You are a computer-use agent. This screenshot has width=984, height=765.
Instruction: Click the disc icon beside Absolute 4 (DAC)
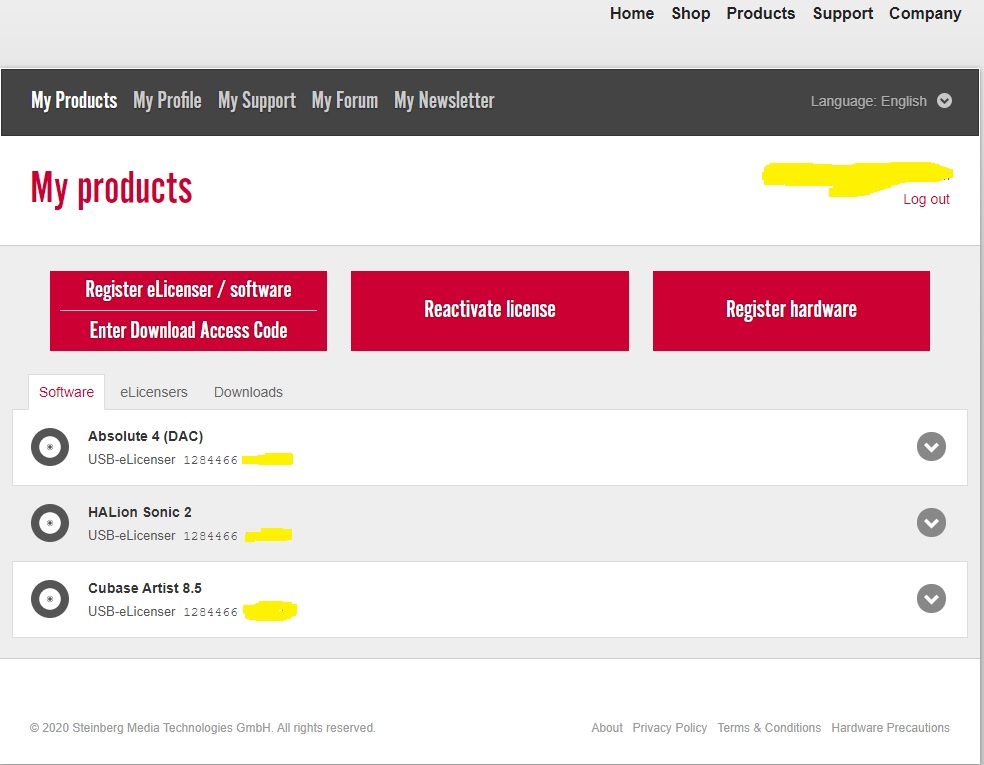click(50, 447)
